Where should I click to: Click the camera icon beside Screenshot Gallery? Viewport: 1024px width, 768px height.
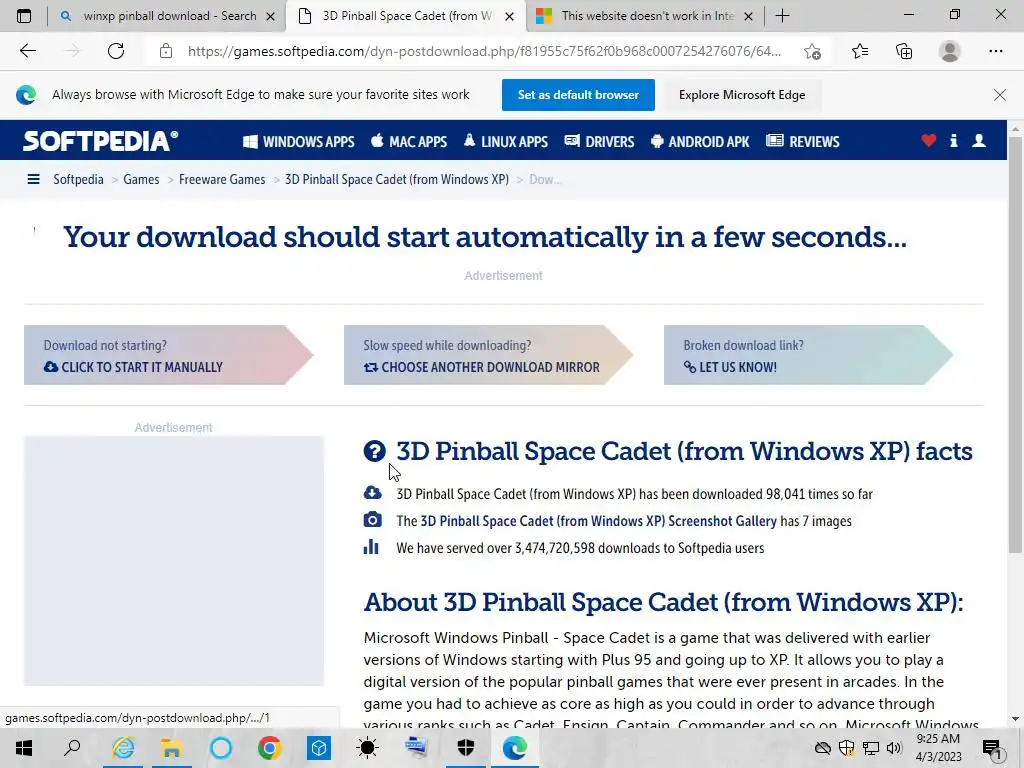[372, 520]
